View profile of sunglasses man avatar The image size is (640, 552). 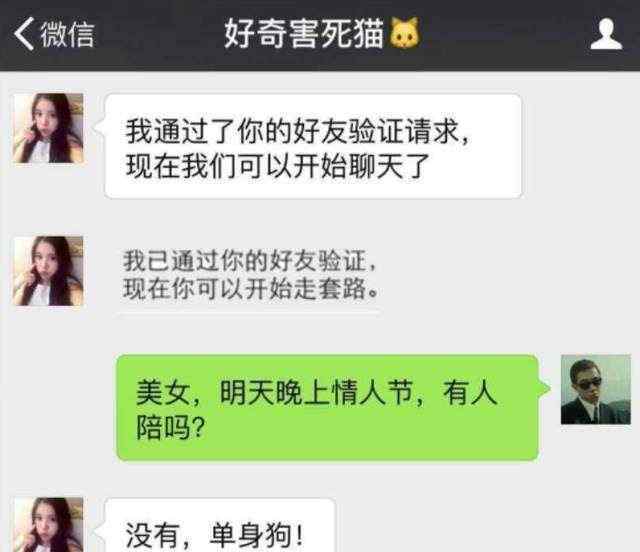click(596, 390)
